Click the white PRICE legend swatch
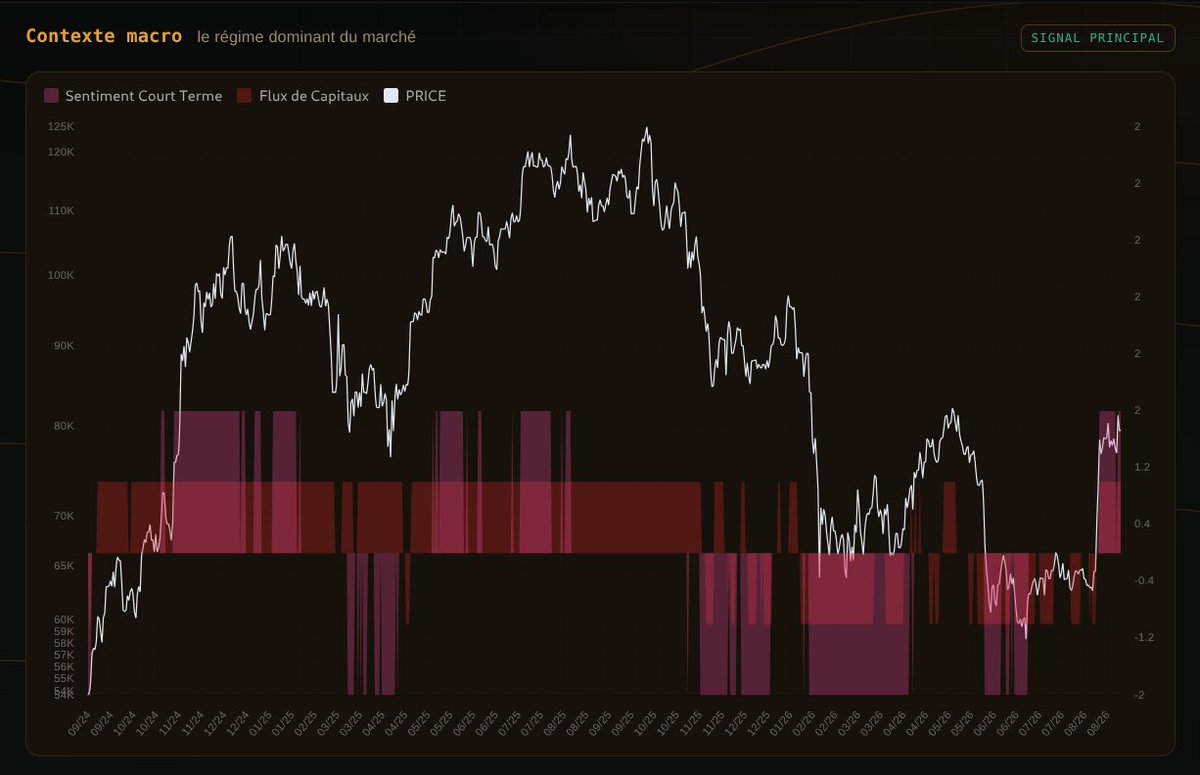The width and height of the screenshot is (1200, 775). pyautogui.click(x=391, y=96)
